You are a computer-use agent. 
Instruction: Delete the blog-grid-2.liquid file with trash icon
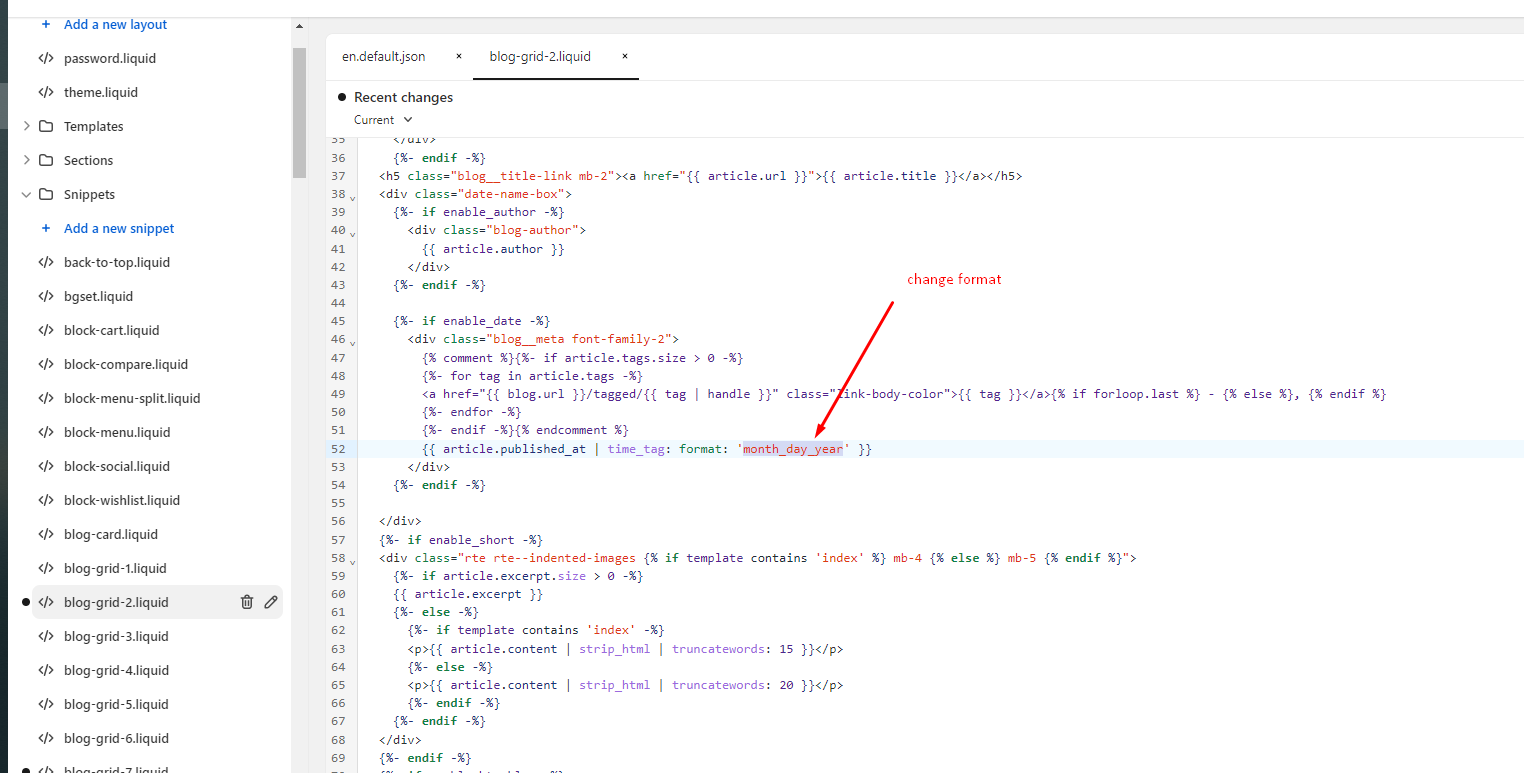[x=247, y=602]
